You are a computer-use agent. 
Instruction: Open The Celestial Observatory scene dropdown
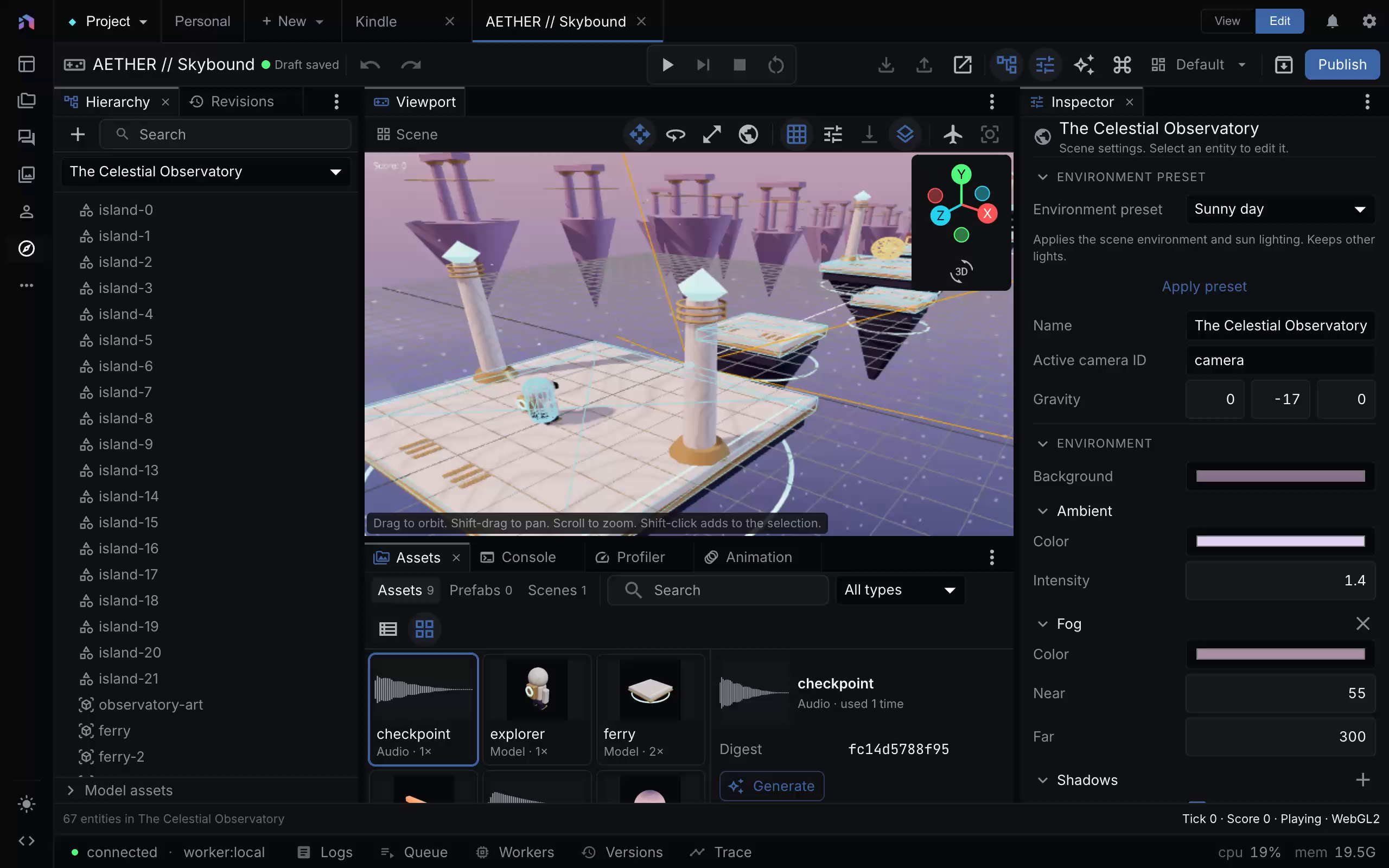coord(206,171)
